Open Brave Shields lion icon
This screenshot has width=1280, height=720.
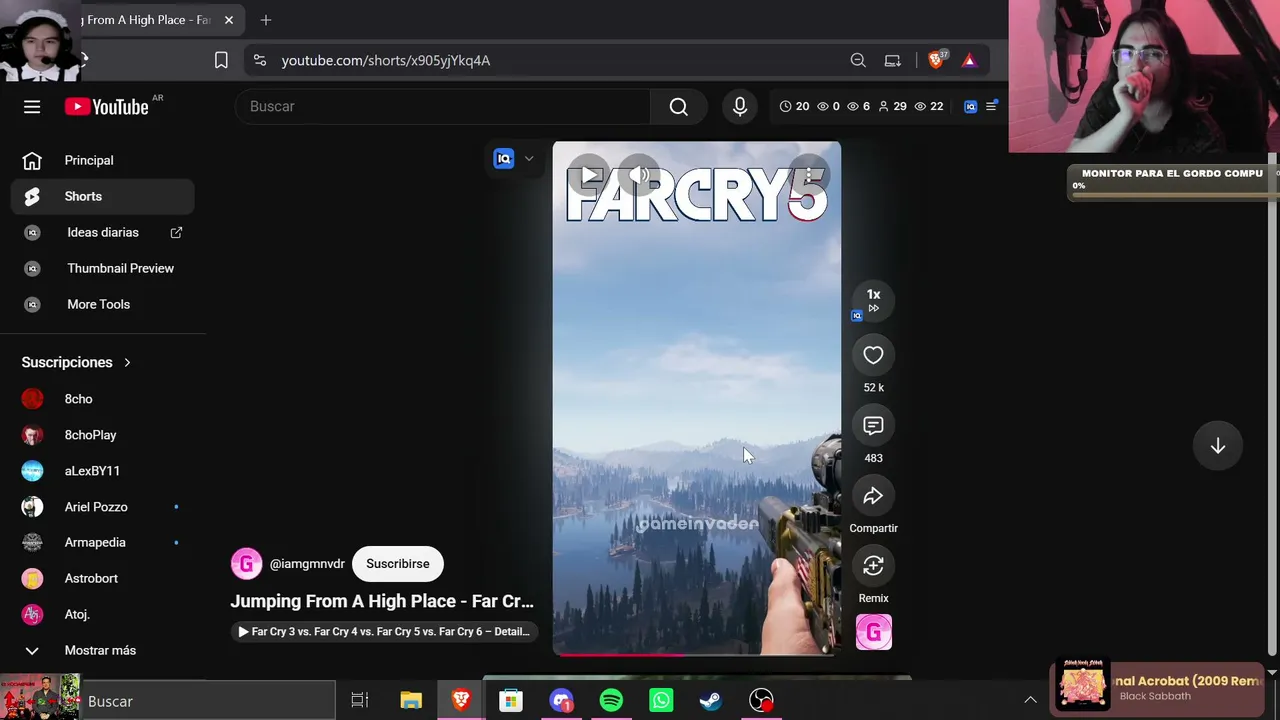[937, 60]
